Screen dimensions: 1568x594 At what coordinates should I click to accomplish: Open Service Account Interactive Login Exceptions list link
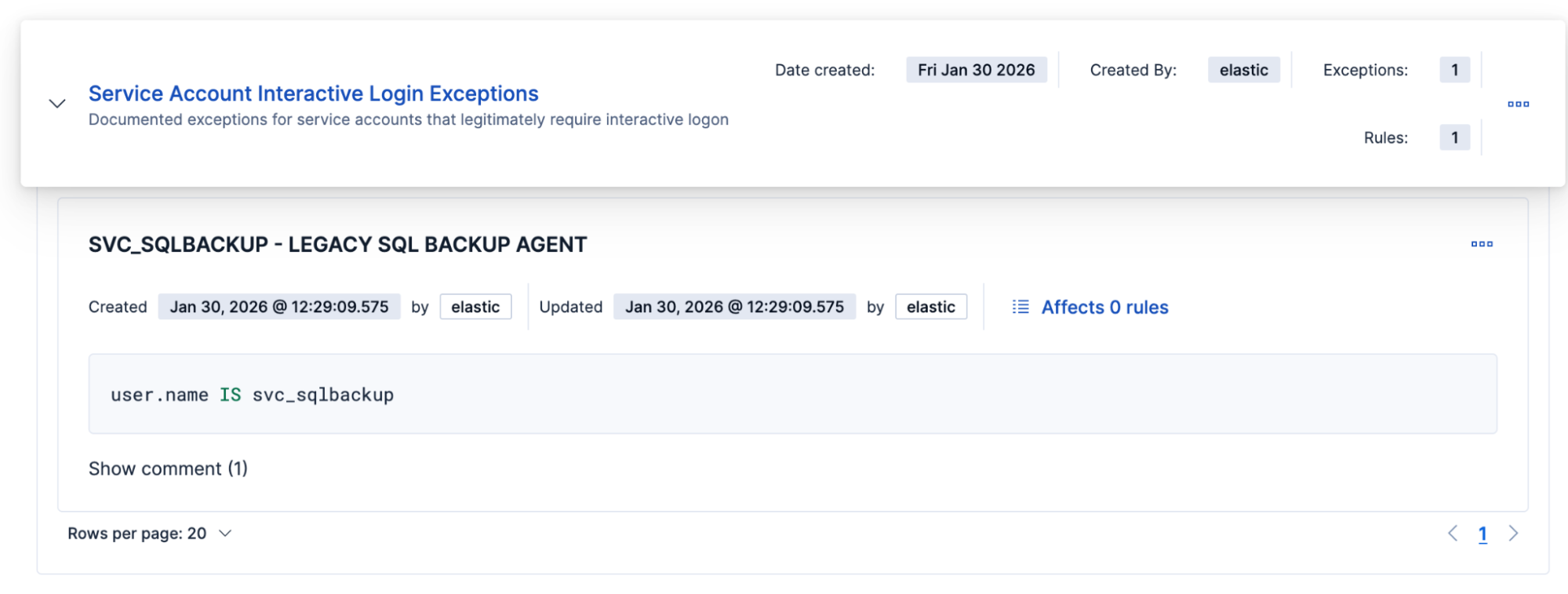[x=313, y=93]
